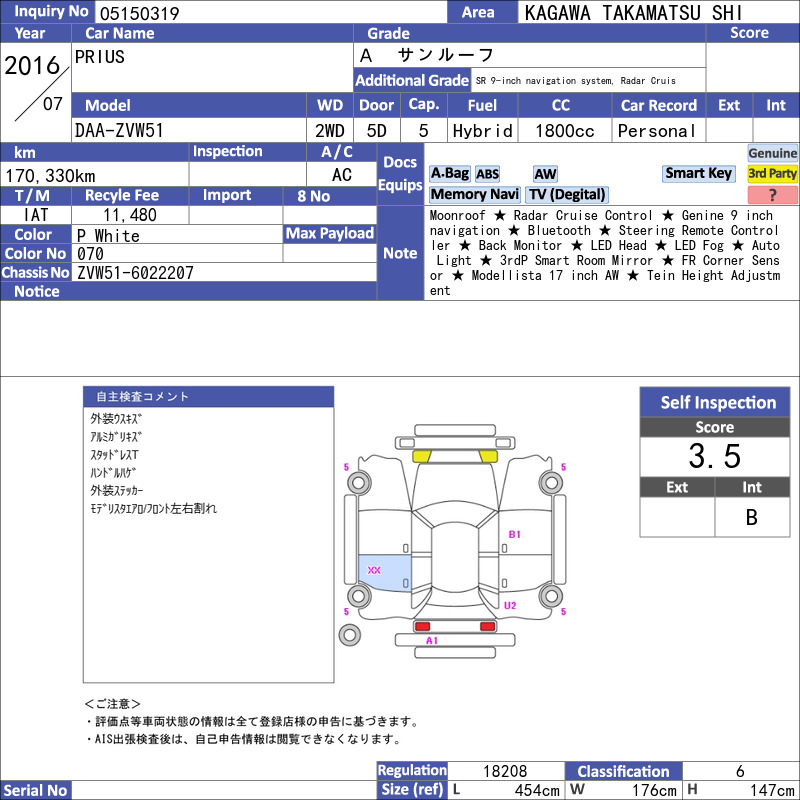Select the TV (Degital) equipment badge
800x800 pixels.
click(x=567, y=195)
